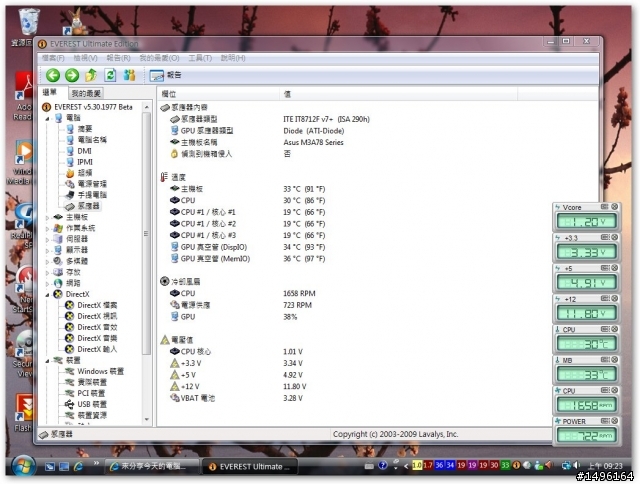640x484 pixels.
Task: Open the 檔案(F) menu
Action: point(53,58)
